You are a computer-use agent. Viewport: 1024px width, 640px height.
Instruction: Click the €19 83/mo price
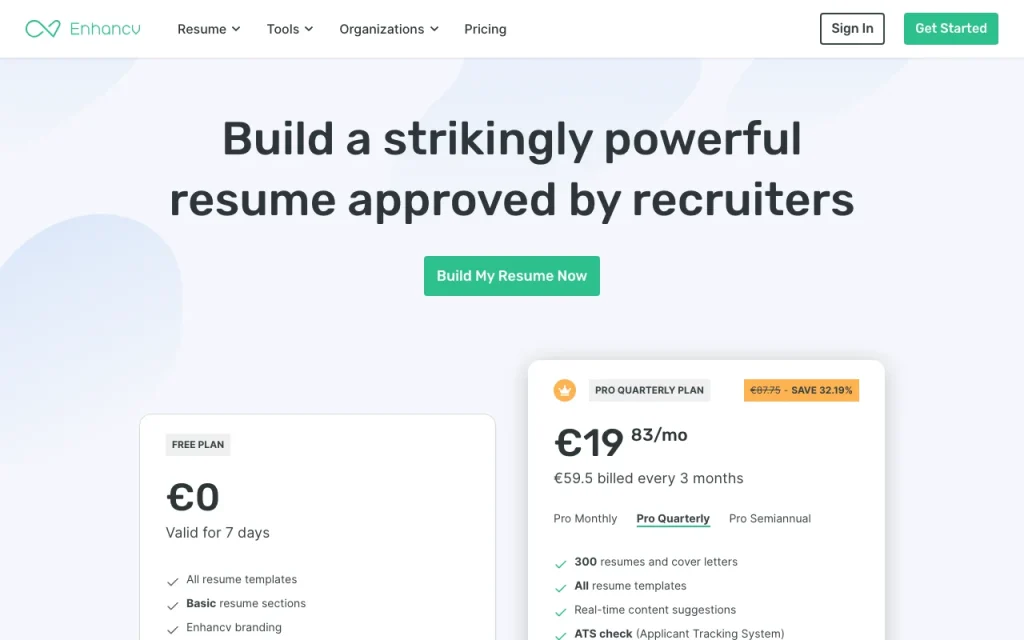coord(620,441)
